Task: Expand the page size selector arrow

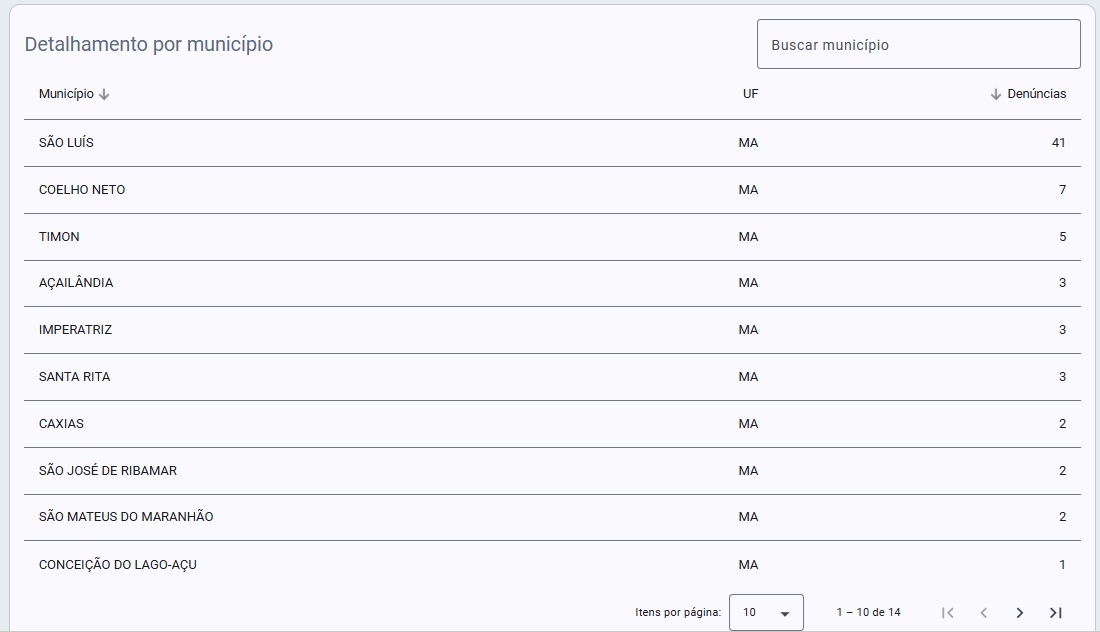Action: (785, 614)
